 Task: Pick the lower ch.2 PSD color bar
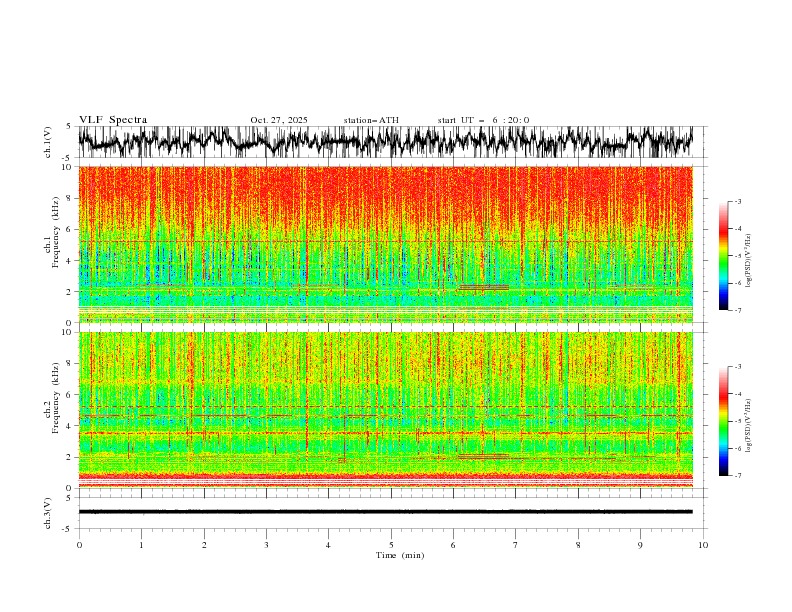point(723,421)
